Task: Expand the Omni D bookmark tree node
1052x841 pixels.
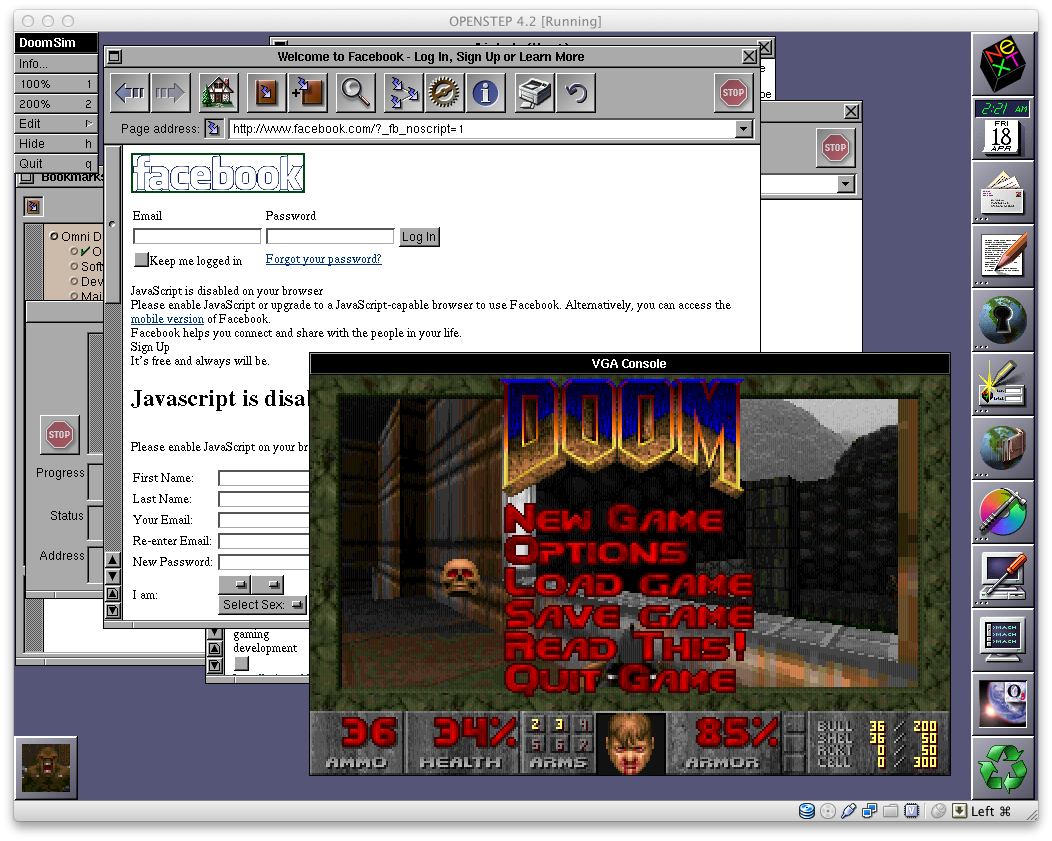Action: (54, 236)
